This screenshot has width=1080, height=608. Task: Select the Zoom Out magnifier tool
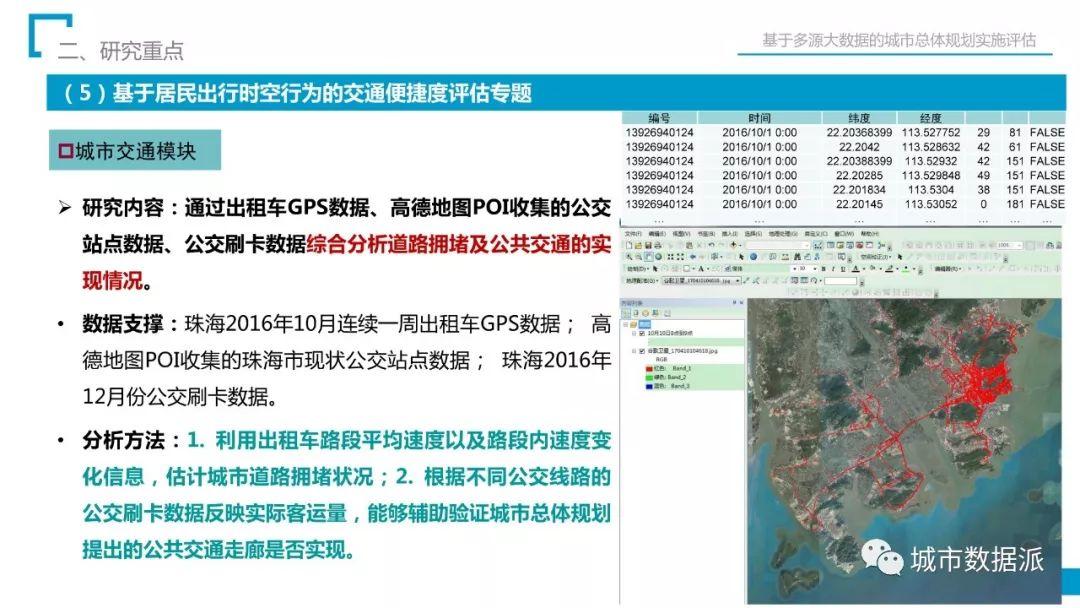coord(638,257)
